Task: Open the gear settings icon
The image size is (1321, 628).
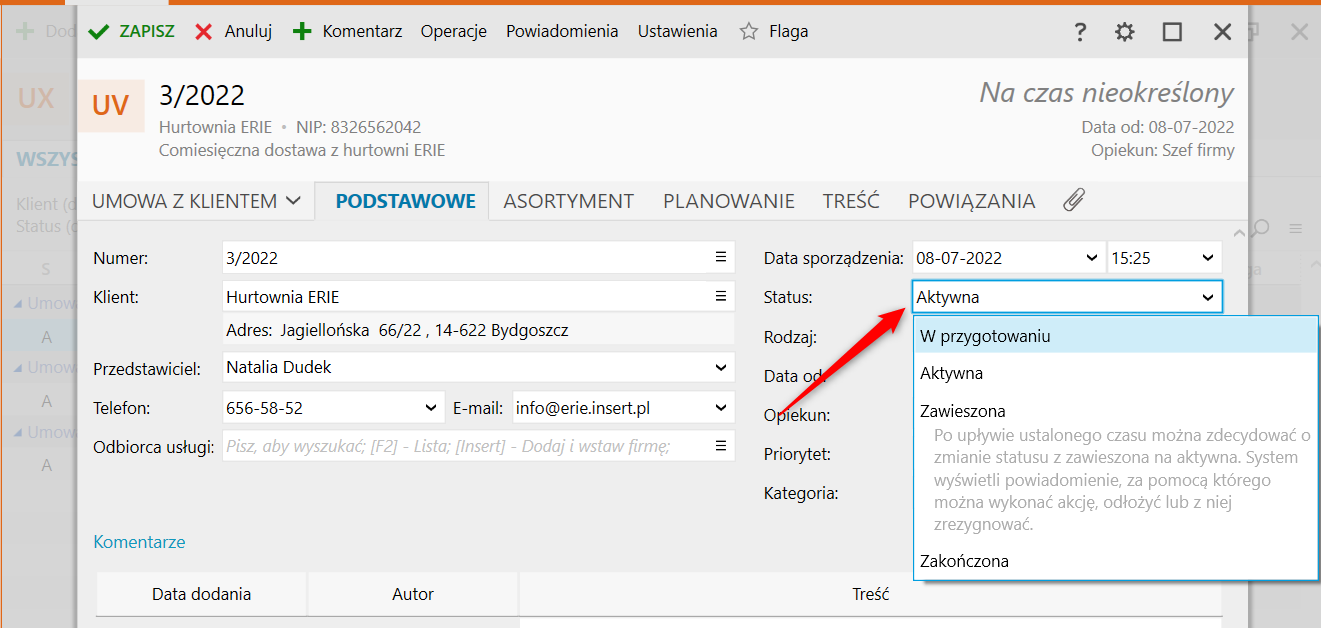Action: (x=1125, y=32)
